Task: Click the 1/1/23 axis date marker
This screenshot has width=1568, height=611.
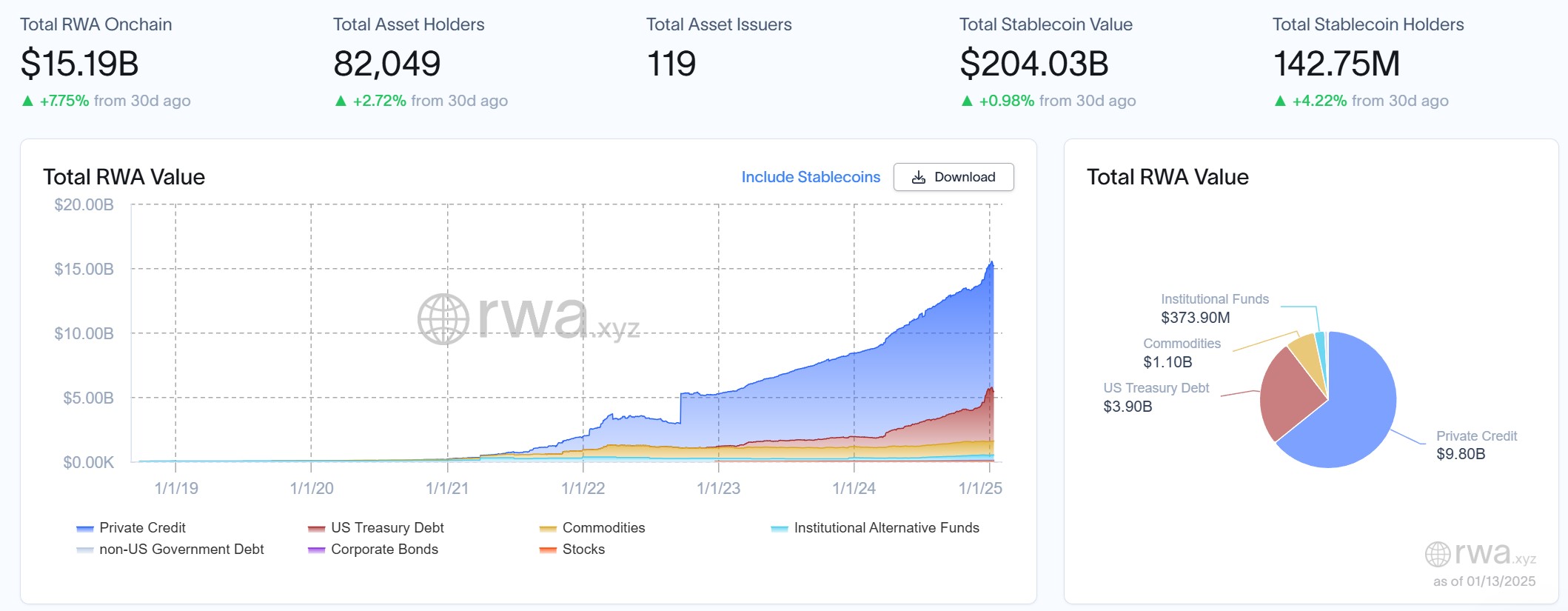Action: point(718,488)
